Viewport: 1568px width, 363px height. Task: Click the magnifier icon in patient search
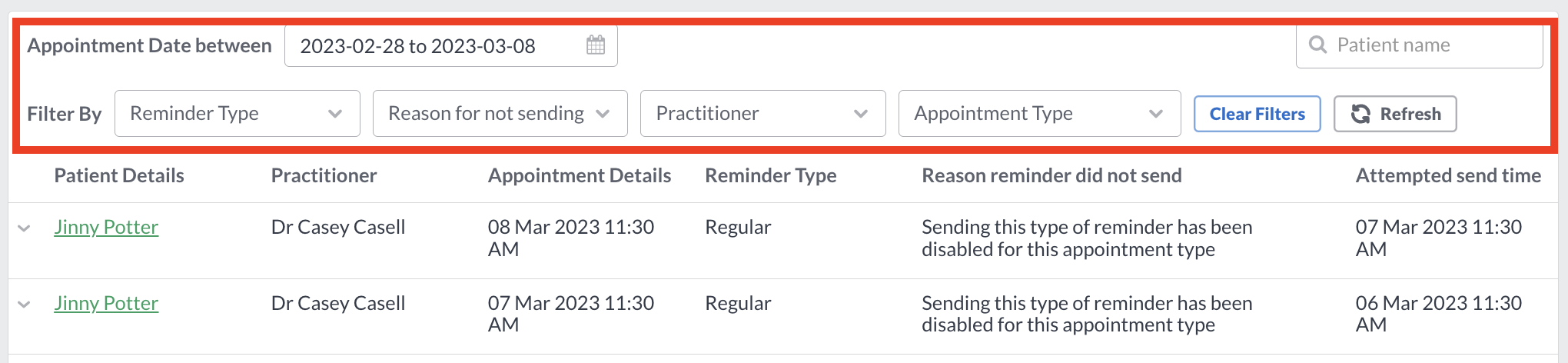(x=1317, y=45)
